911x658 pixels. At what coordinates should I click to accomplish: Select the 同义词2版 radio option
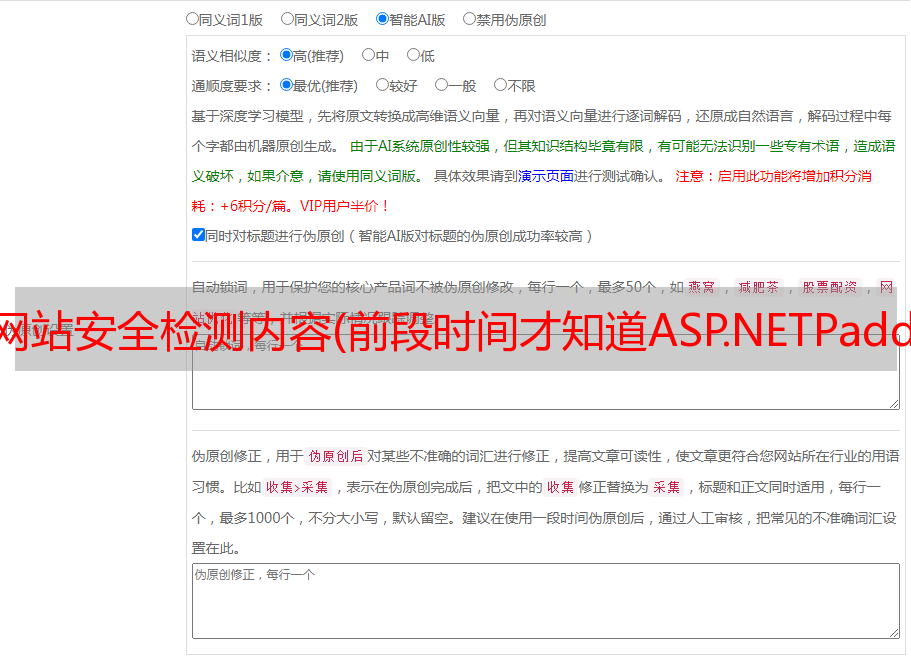click(287, 19)
